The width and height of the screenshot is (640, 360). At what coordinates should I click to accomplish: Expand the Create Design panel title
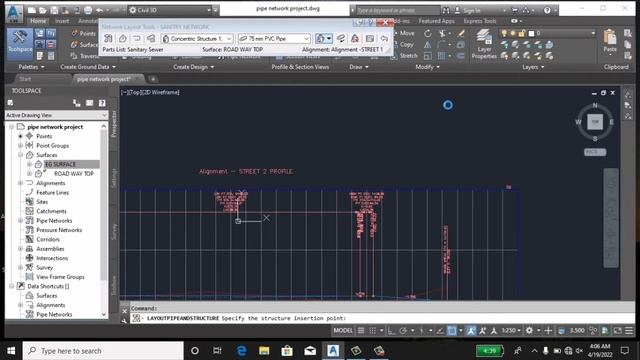(193, 67)
